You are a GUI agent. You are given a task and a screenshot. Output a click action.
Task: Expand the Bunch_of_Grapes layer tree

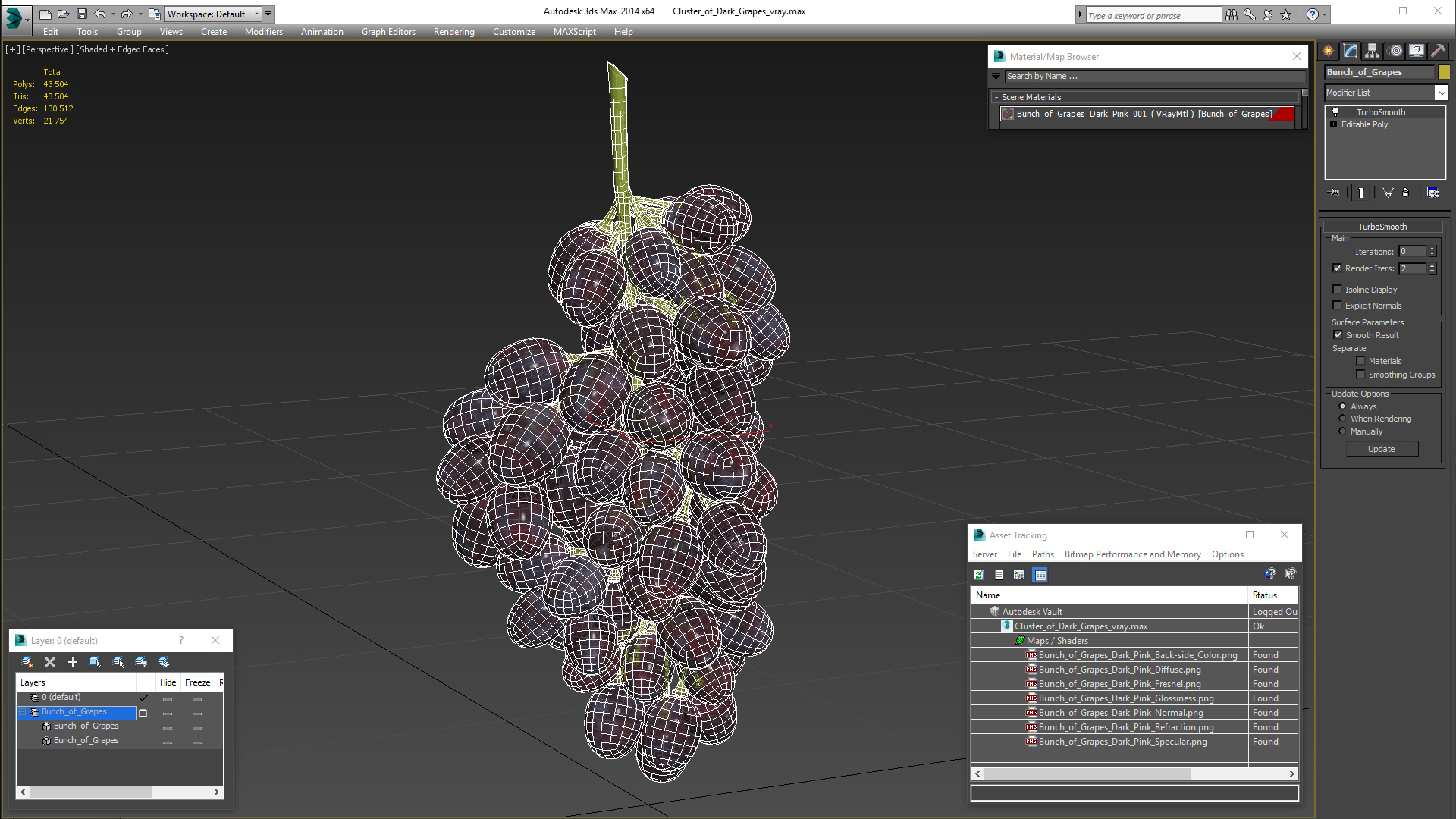tap(23, 712)
